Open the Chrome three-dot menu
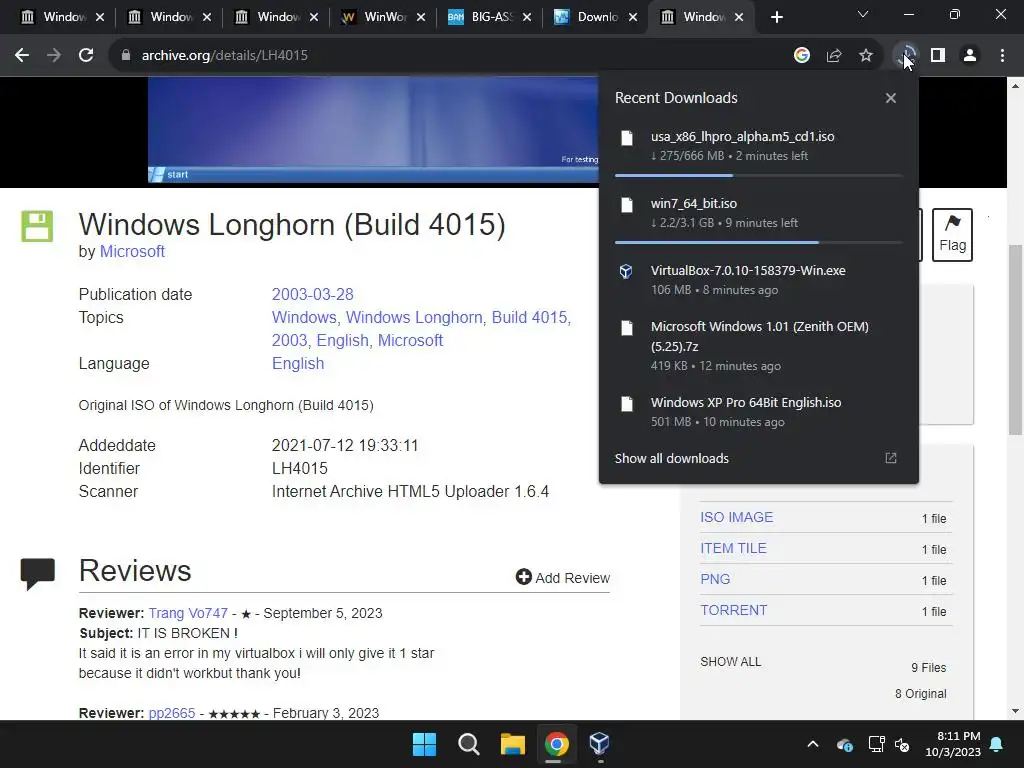The image size is (1024, 768). (1002, 56)
